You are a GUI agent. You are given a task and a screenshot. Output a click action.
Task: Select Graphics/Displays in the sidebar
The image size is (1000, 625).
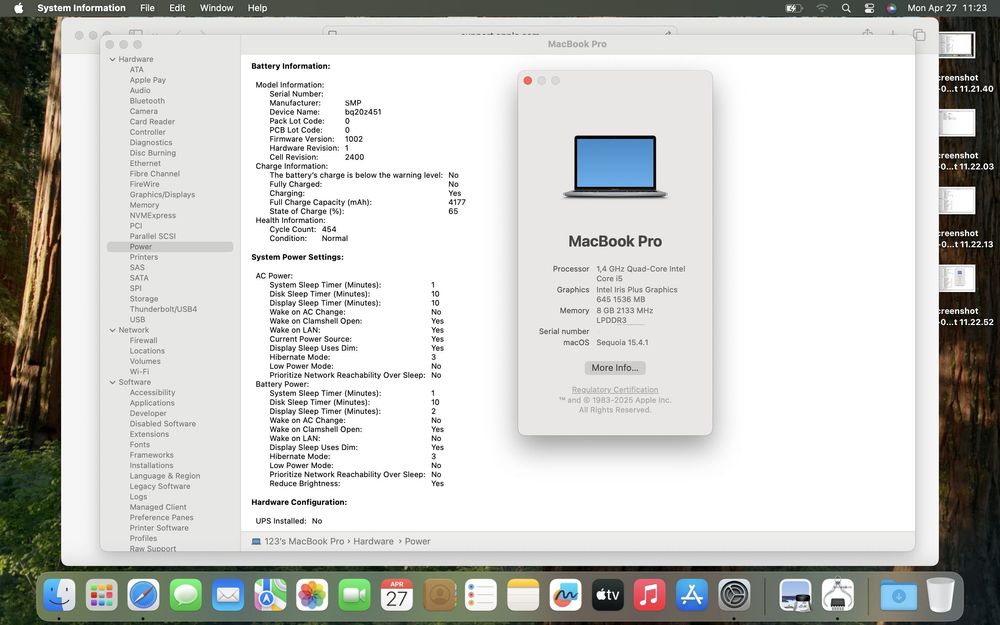(162, 195)
